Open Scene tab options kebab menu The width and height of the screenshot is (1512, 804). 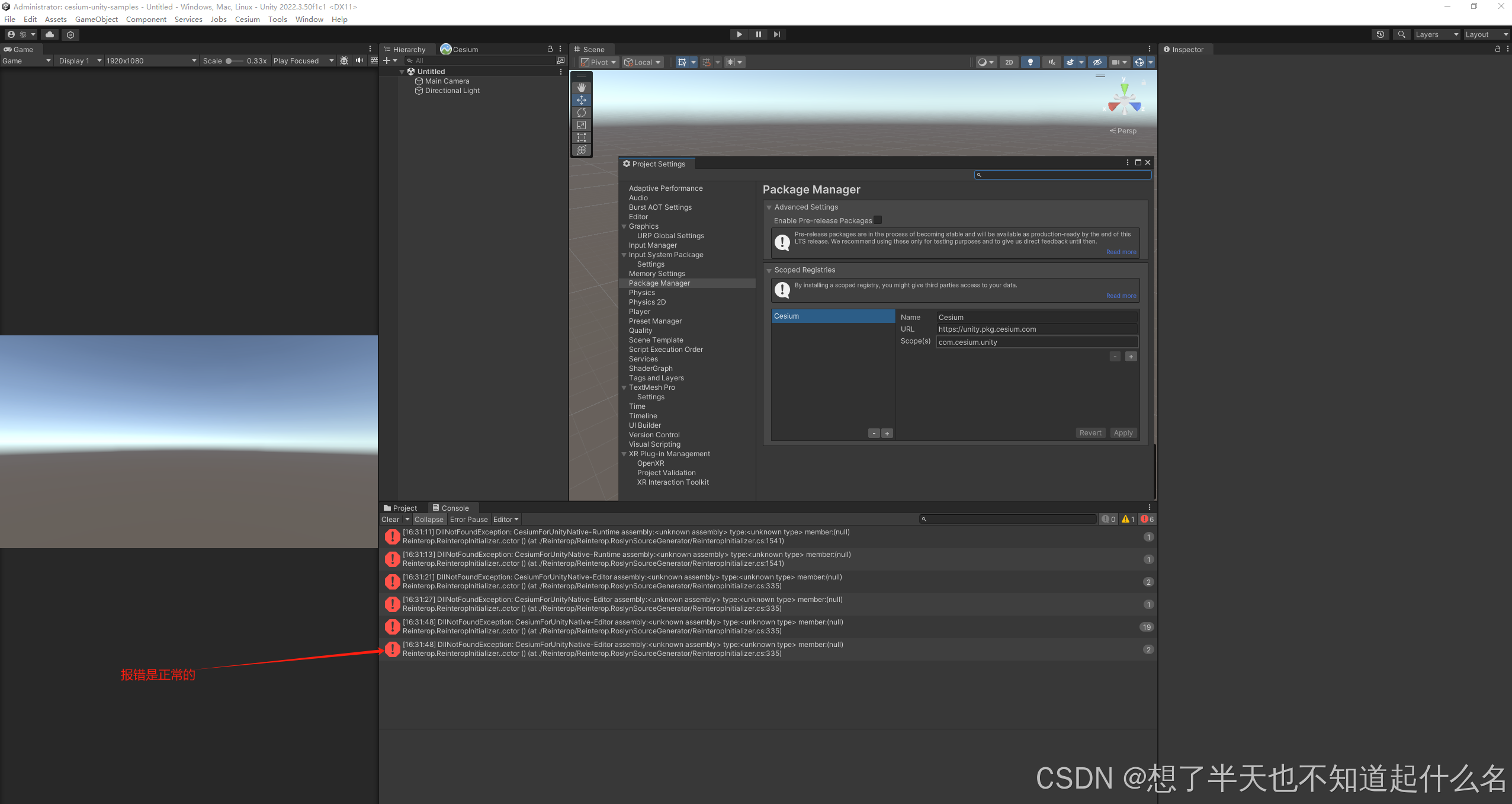coord(1150,49)
